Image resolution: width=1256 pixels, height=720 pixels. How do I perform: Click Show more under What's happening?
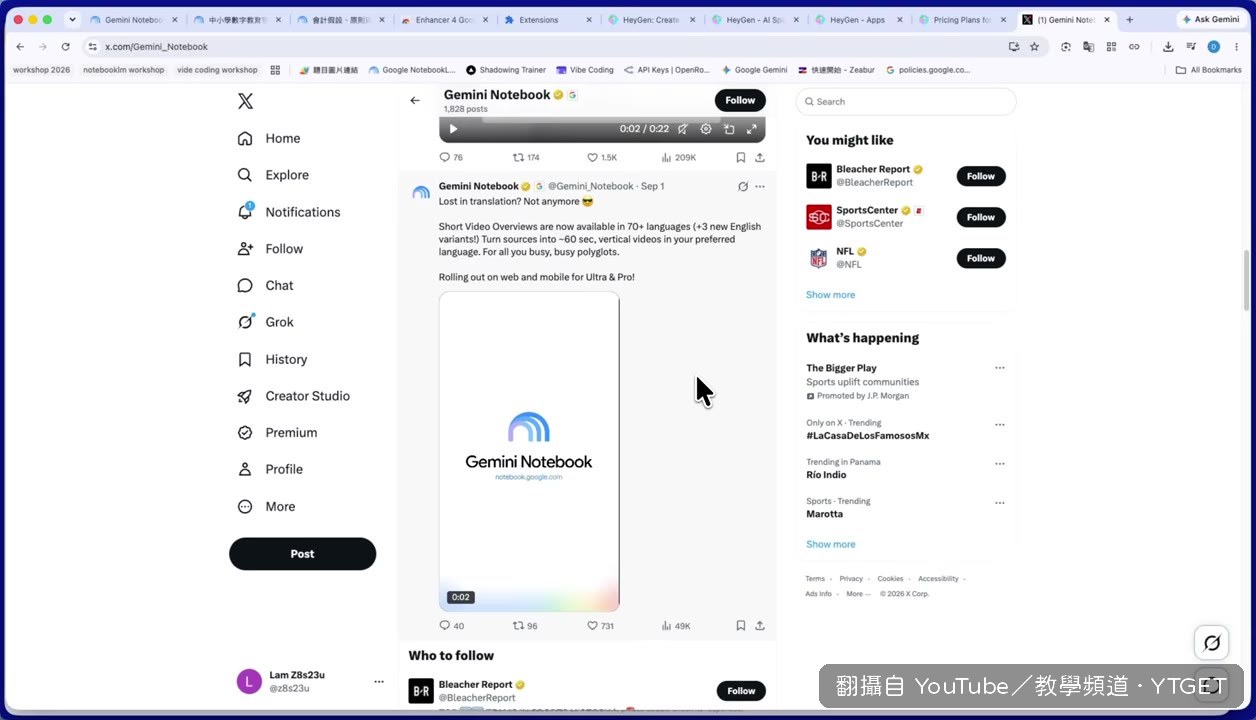coord(830,545)
